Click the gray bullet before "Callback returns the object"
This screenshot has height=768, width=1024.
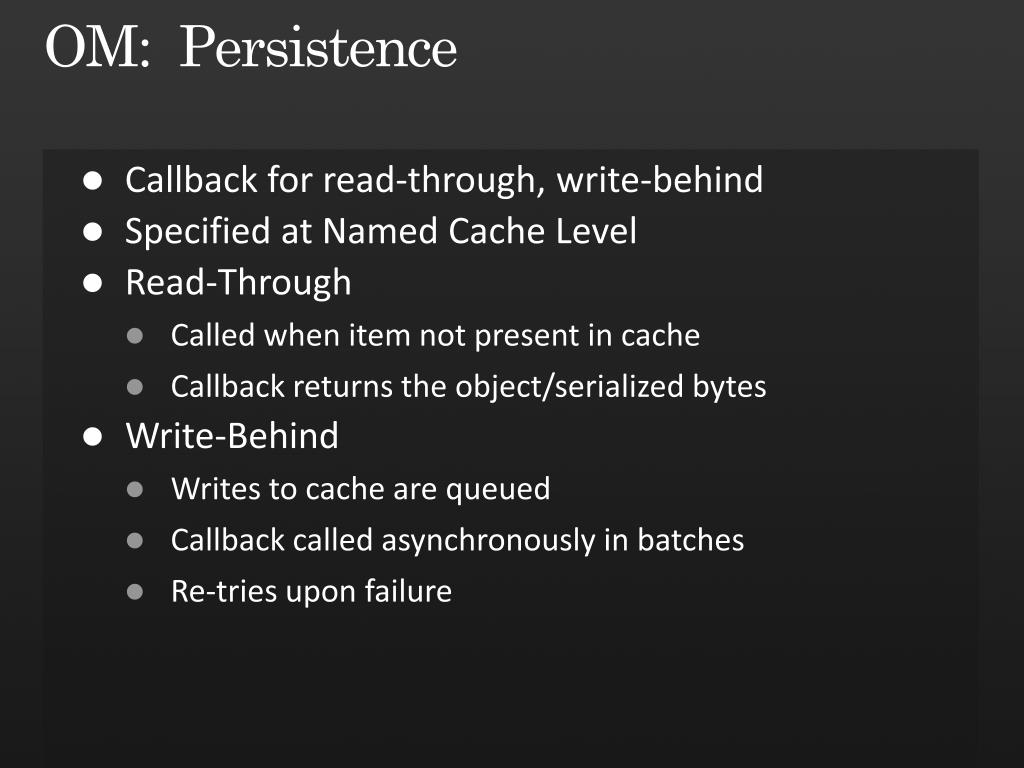pos(135,387)
